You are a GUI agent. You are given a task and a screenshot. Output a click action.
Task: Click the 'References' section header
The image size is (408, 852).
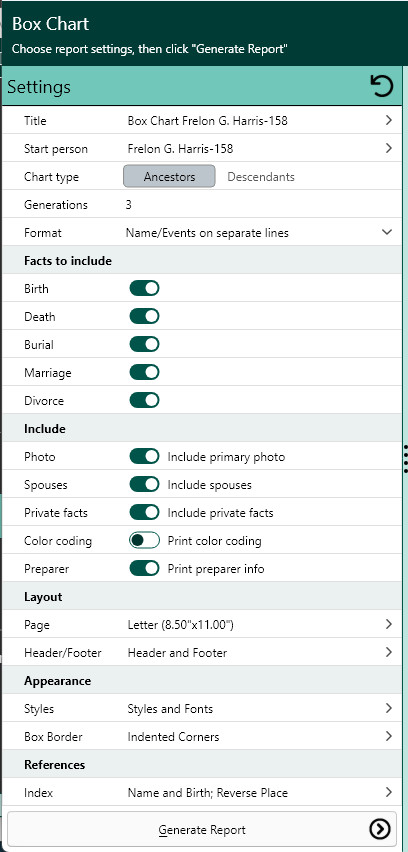pos(55,765)
